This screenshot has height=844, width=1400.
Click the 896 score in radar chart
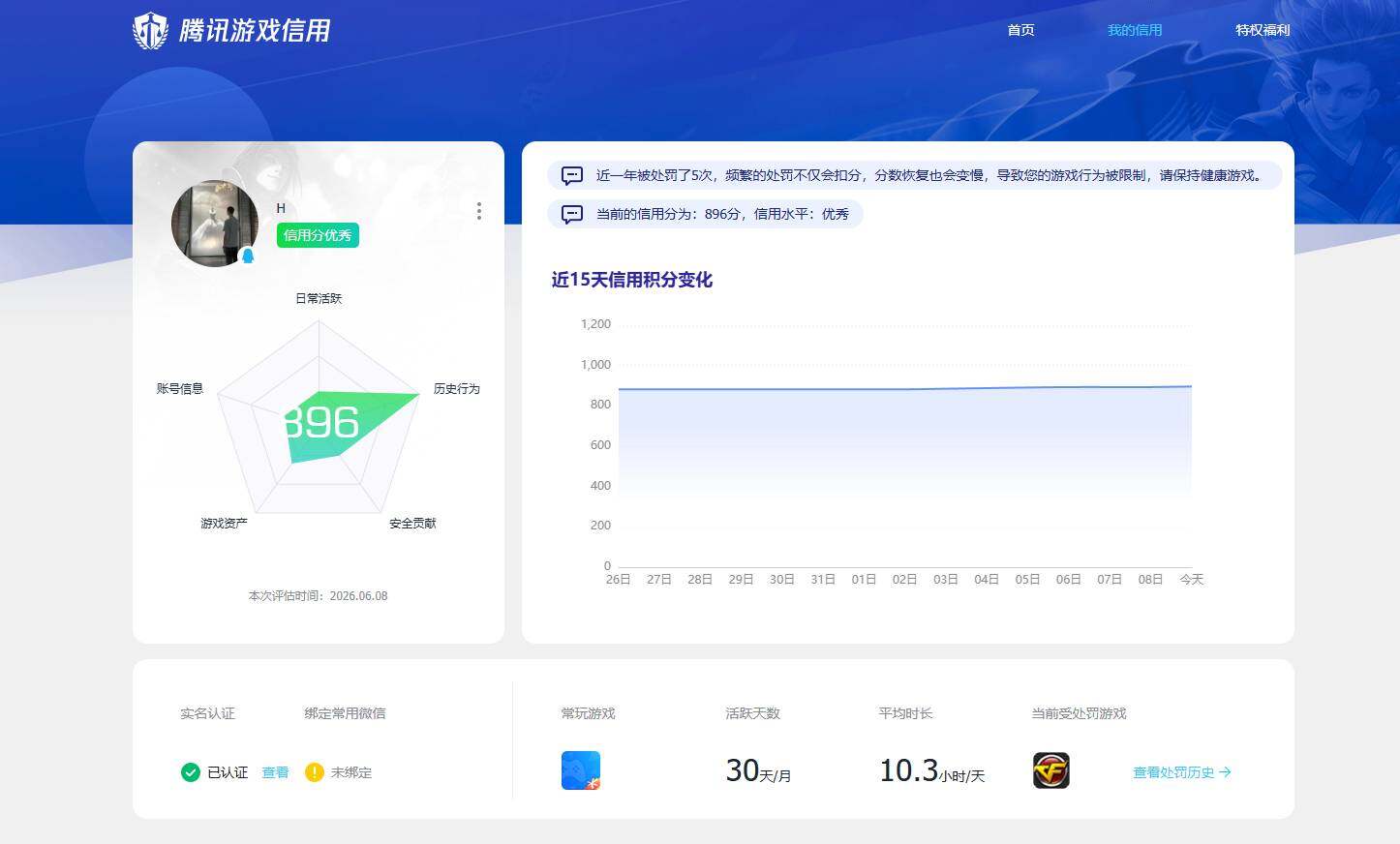pos(321,423)
